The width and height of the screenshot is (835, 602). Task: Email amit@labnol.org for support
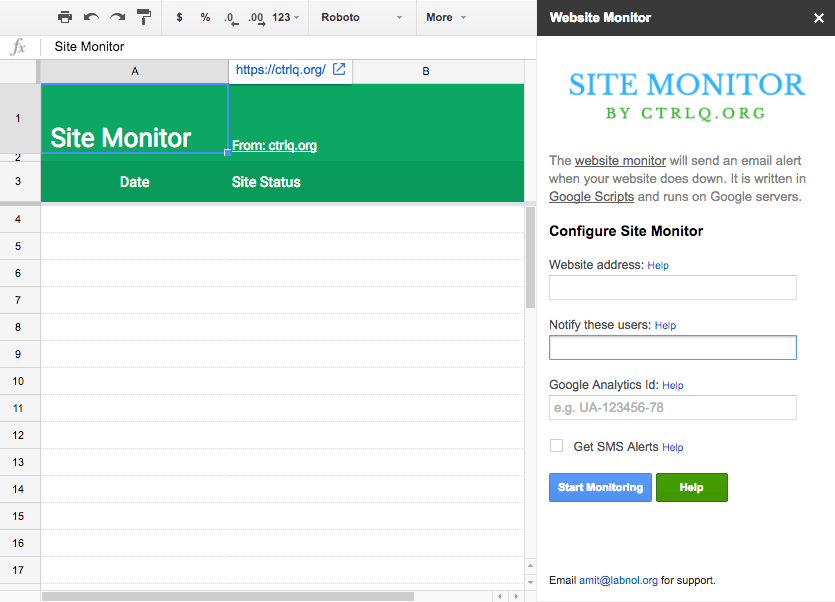point(618,580)
